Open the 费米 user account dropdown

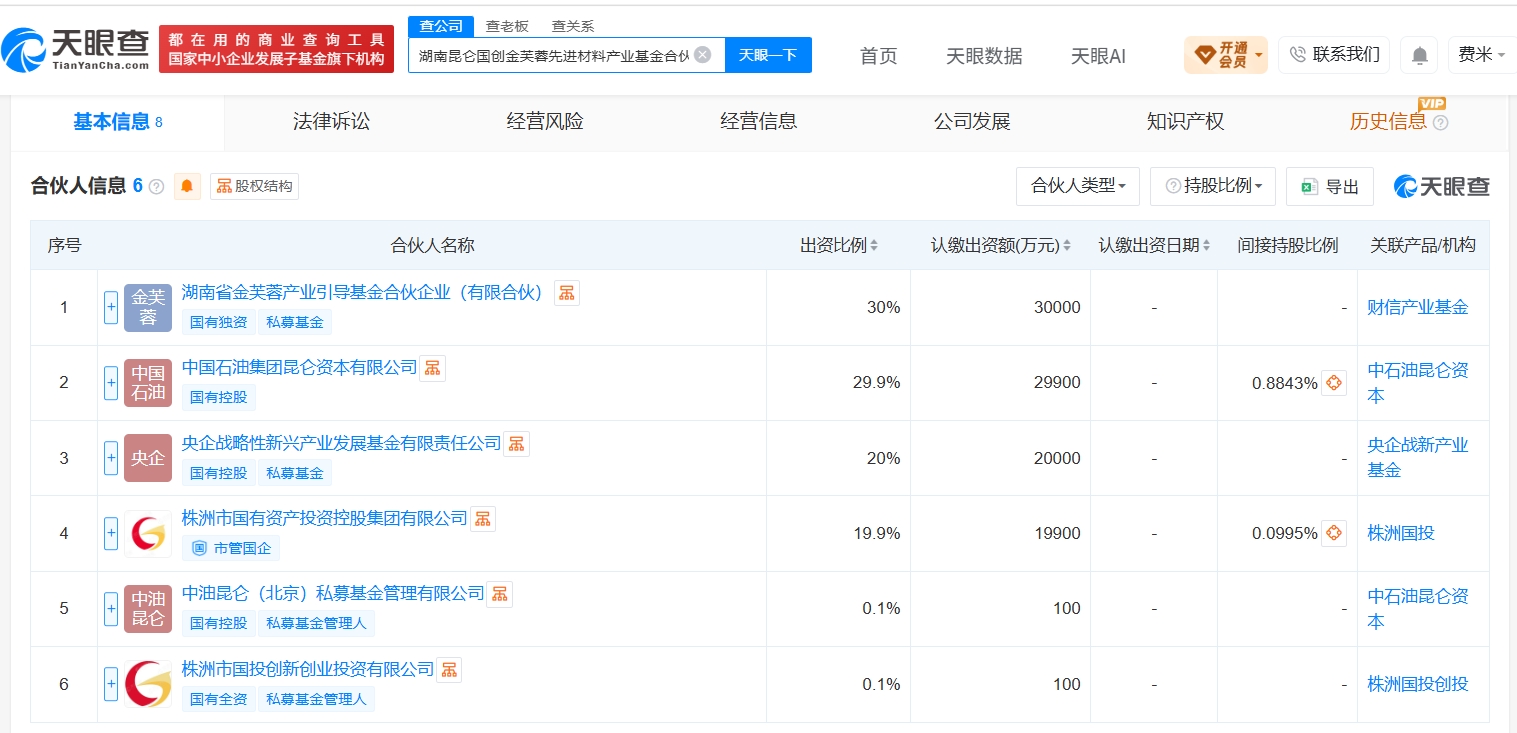[x=1480, y=55]
